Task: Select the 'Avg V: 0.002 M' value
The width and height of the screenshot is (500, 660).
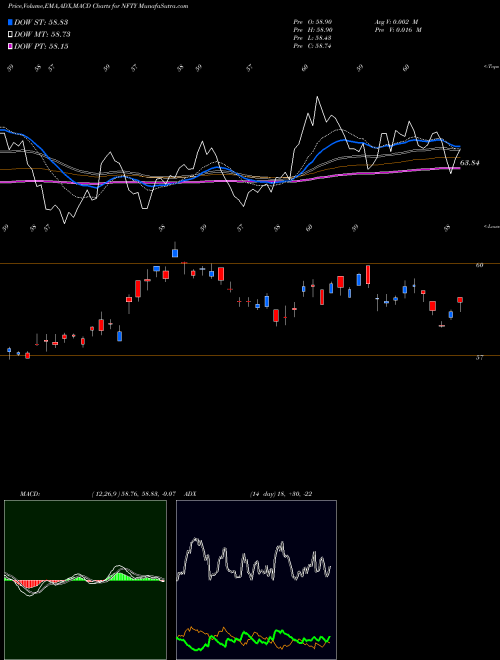Action: [x=398, y=22]
